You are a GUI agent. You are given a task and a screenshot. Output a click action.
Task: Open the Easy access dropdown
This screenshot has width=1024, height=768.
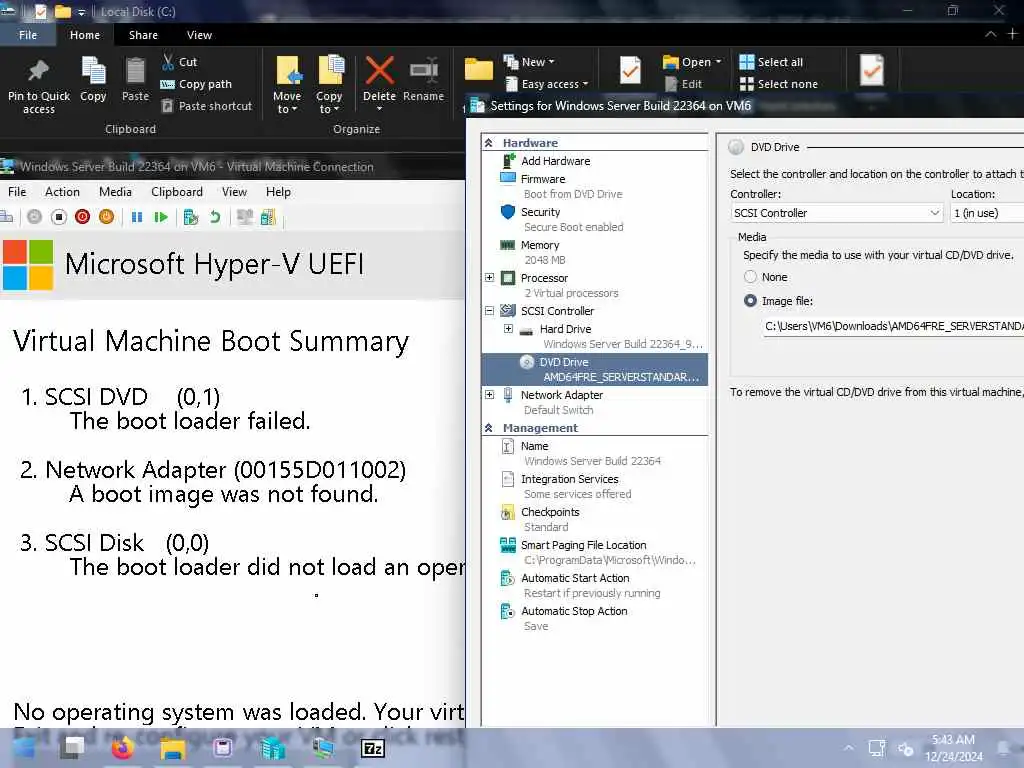tap(547, 84)
